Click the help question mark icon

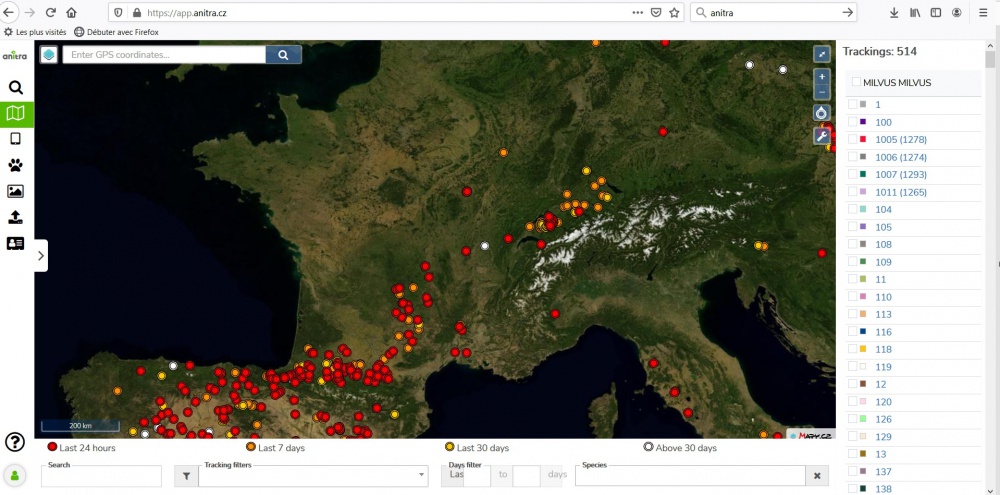click(x=15, y=442)
